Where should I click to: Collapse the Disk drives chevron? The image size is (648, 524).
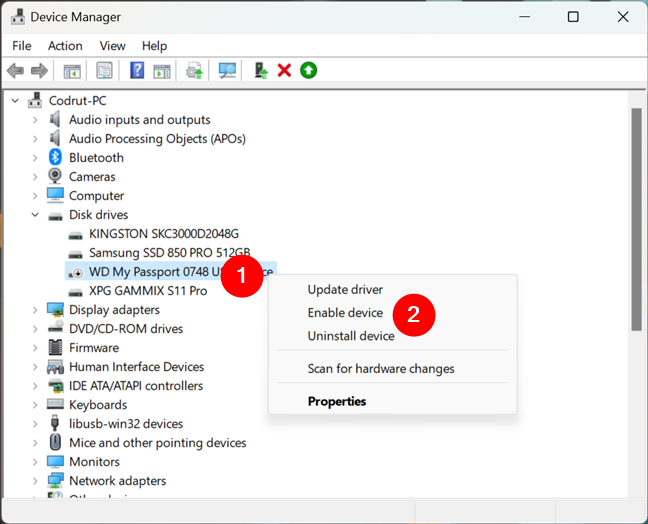35,215
